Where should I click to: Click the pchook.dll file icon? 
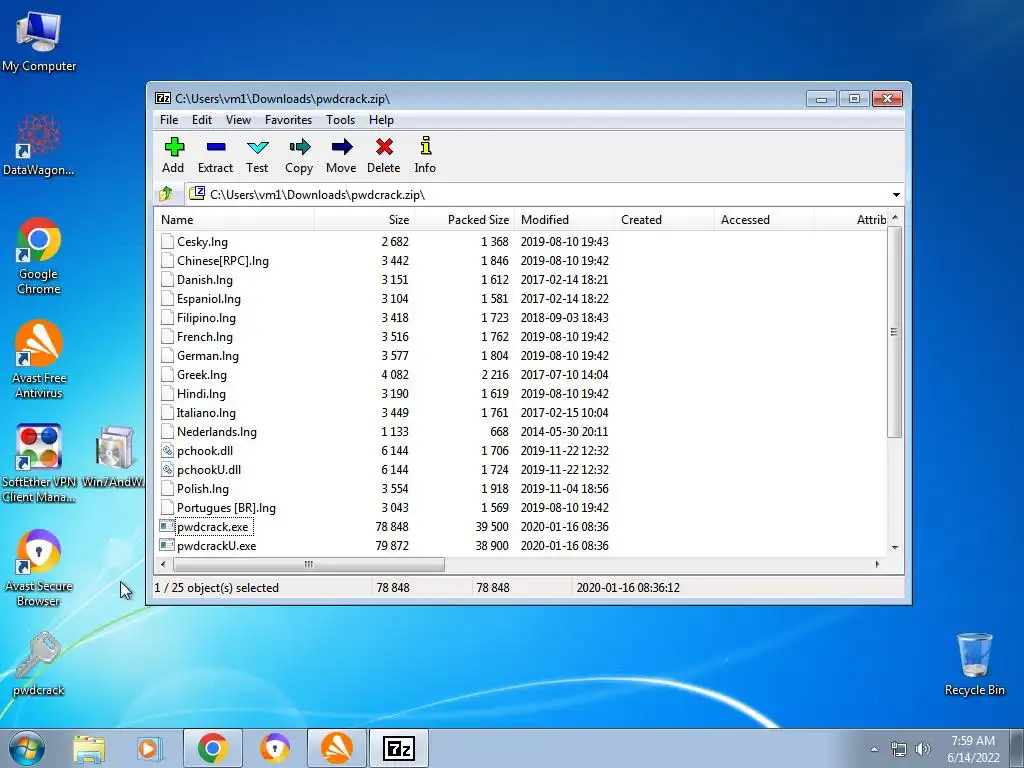coord(167,451)
